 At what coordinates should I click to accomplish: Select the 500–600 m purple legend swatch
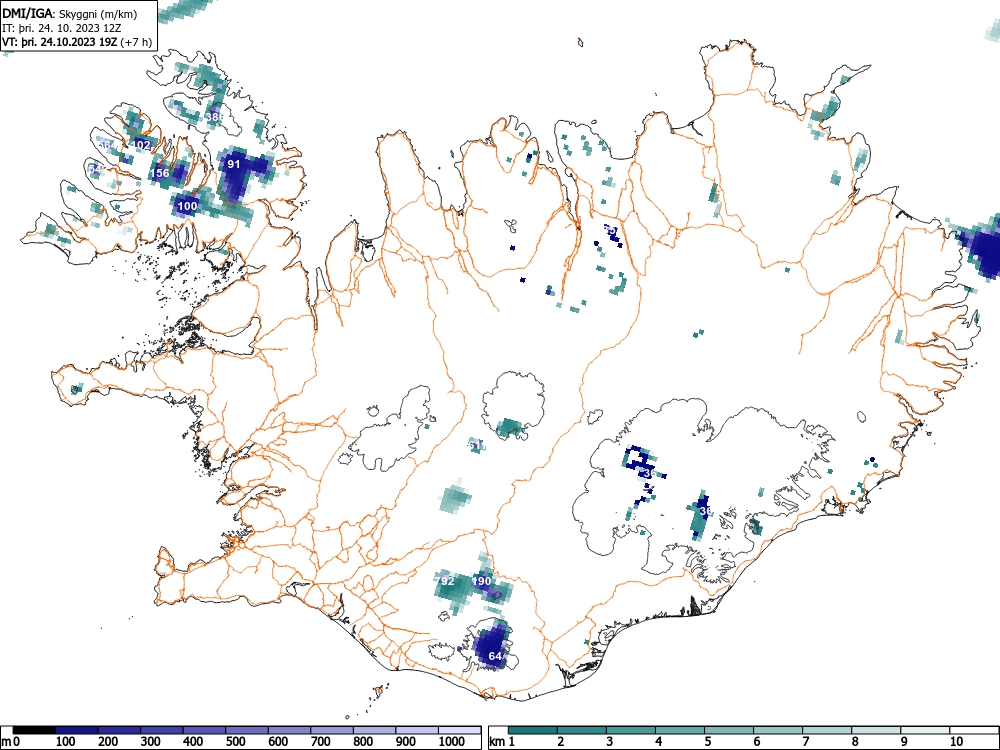click(x=247, y=730)
